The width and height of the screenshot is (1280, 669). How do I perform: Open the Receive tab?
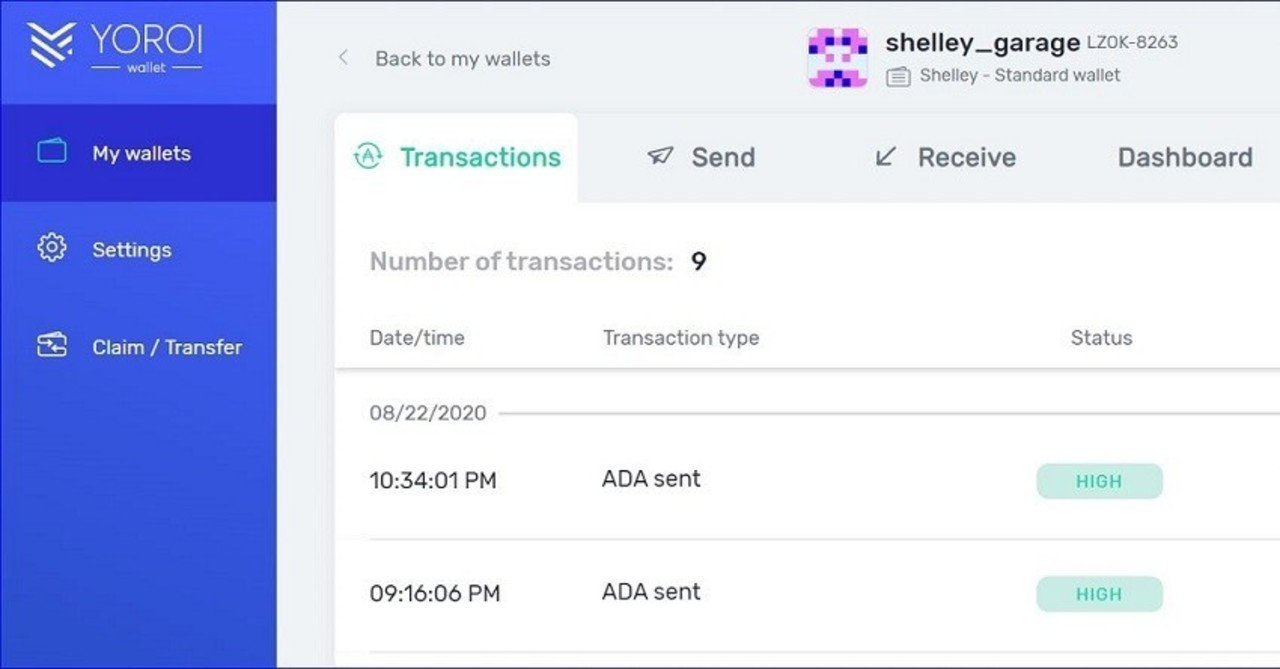tap(966, 157)
